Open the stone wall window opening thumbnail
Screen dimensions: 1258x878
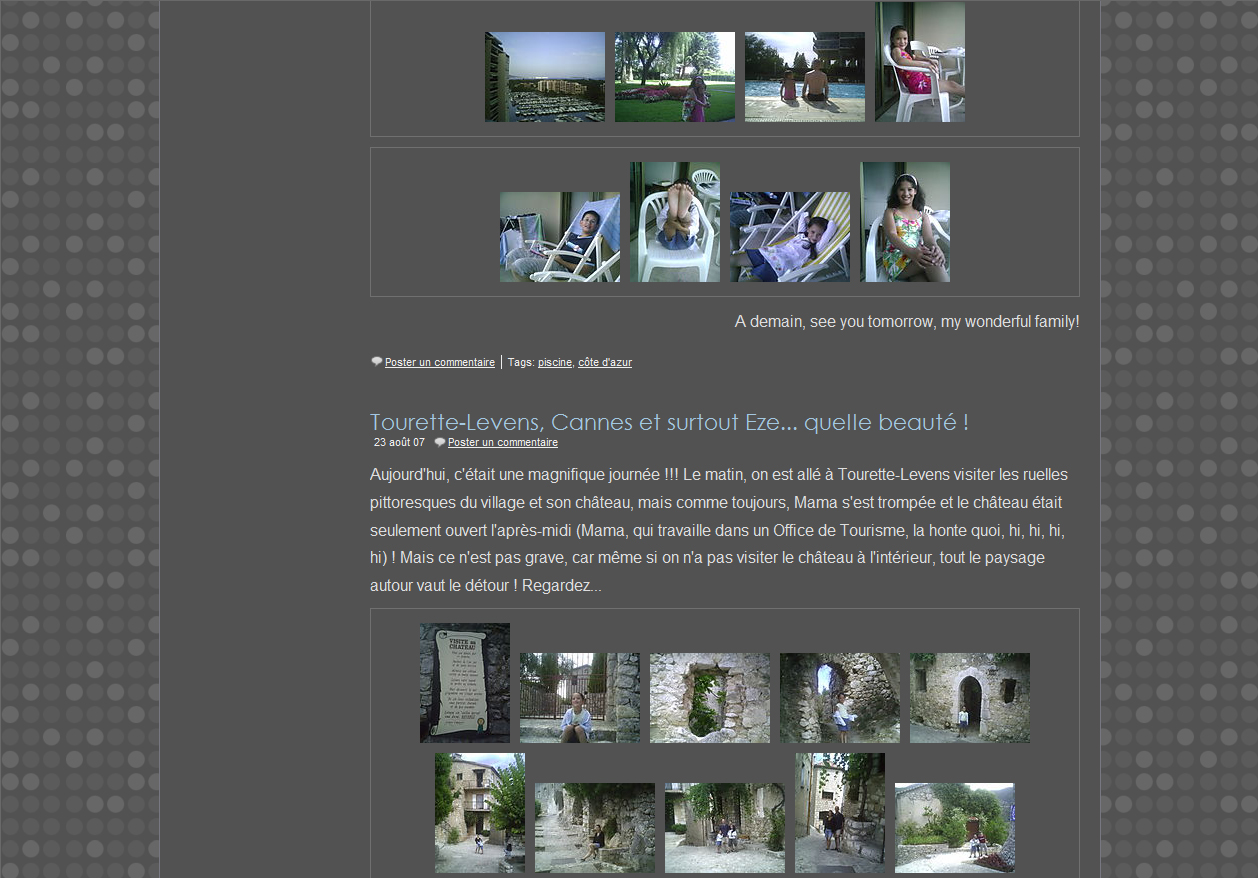pyautogui.click(x=709, y=698)
